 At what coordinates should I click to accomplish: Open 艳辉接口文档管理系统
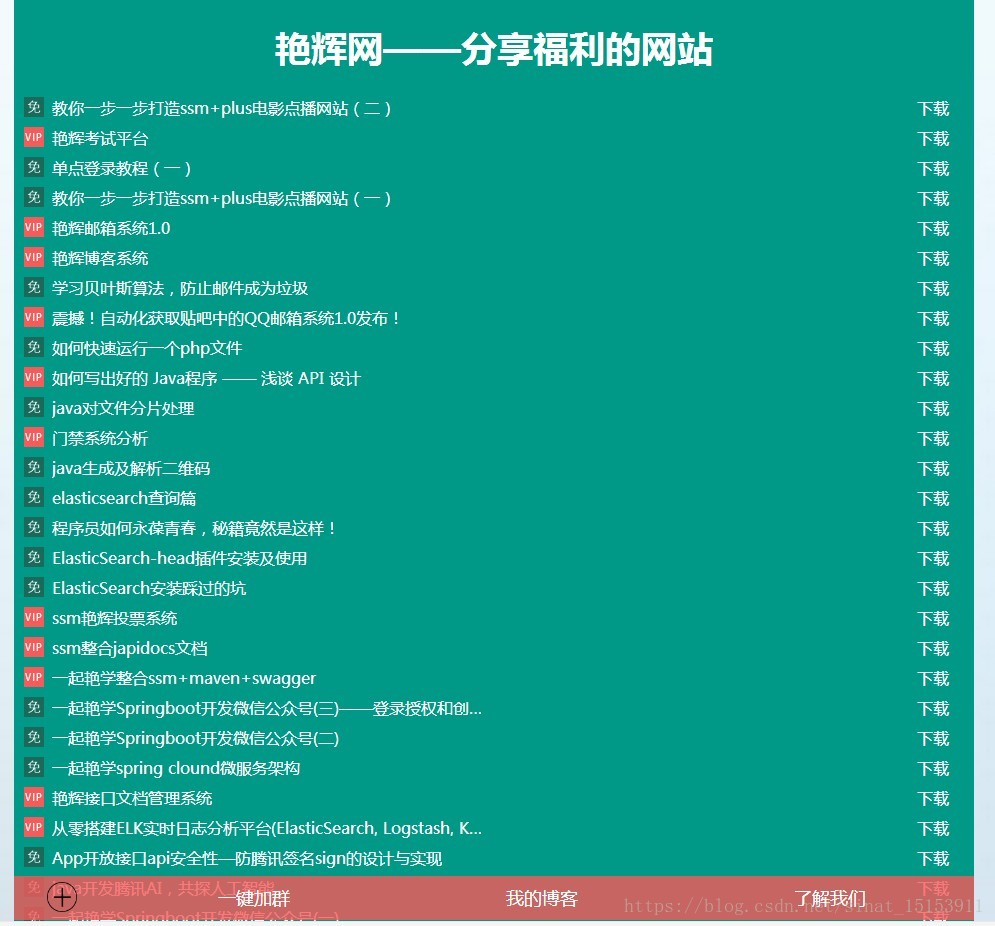(x=132, y=798)
